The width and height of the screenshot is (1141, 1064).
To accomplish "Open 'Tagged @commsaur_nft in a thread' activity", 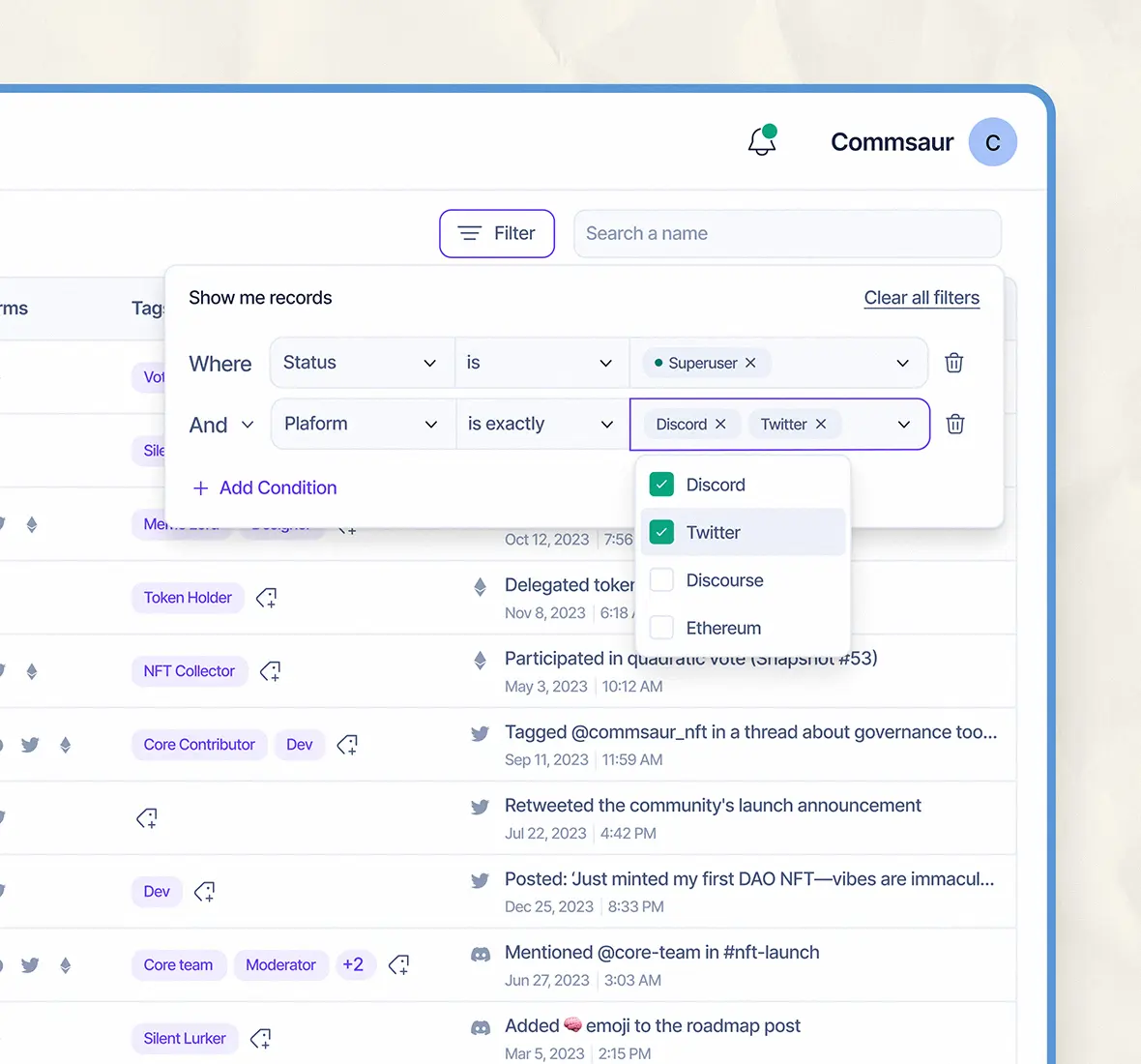I will [750, 732].
